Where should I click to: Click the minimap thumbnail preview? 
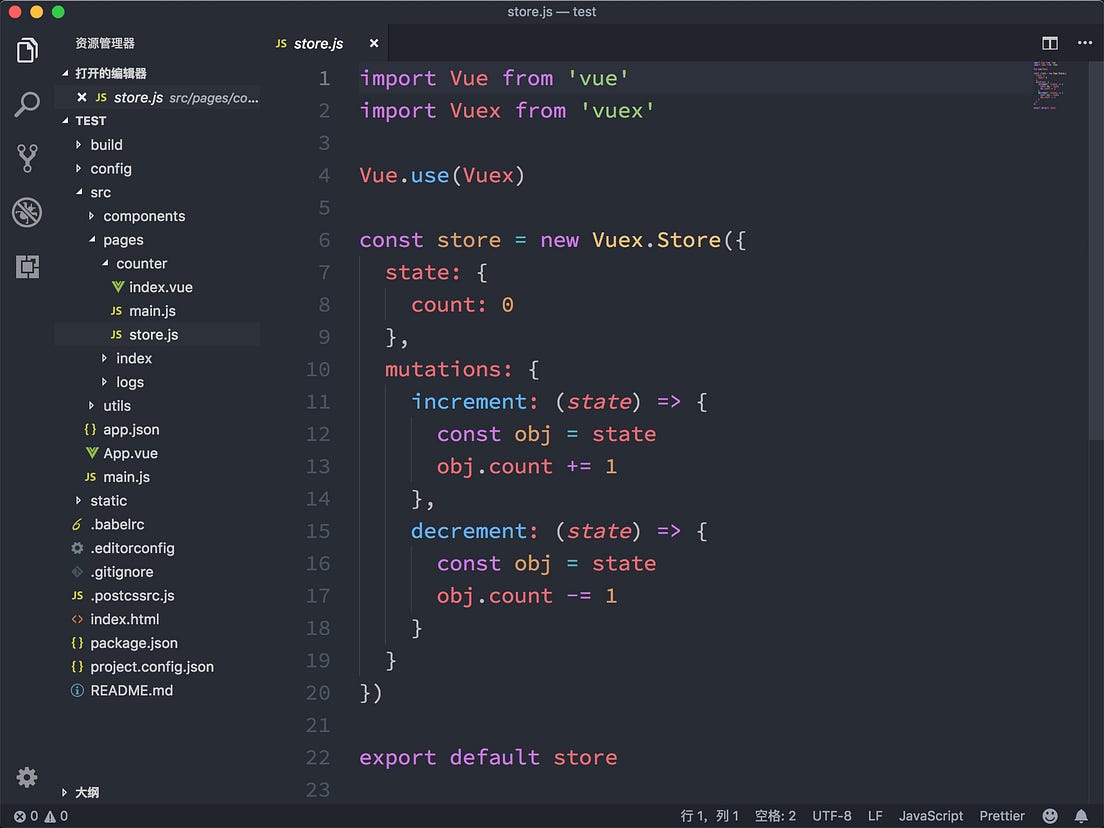(x=1049, y=88)
